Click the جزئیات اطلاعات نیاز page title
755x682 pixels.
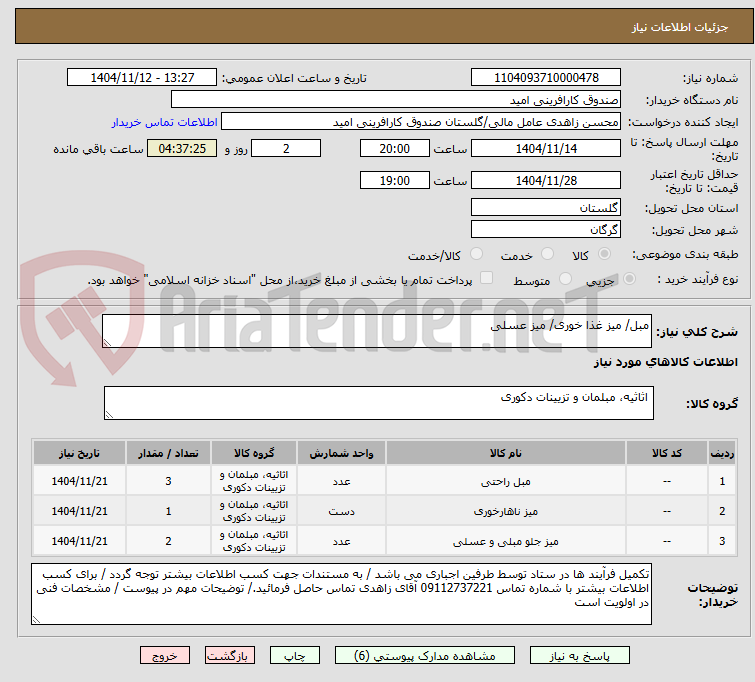coord(680,27)
